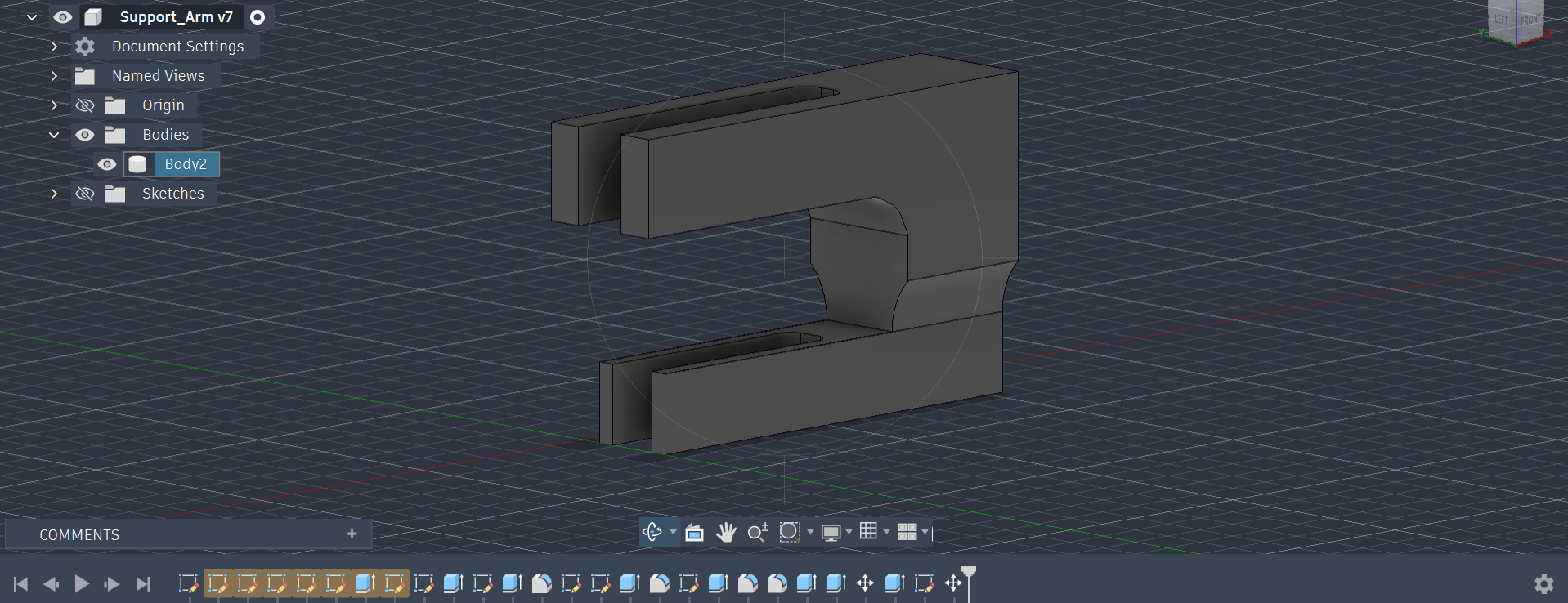Select the first Move feature in timeline

(x=865, y=583)
